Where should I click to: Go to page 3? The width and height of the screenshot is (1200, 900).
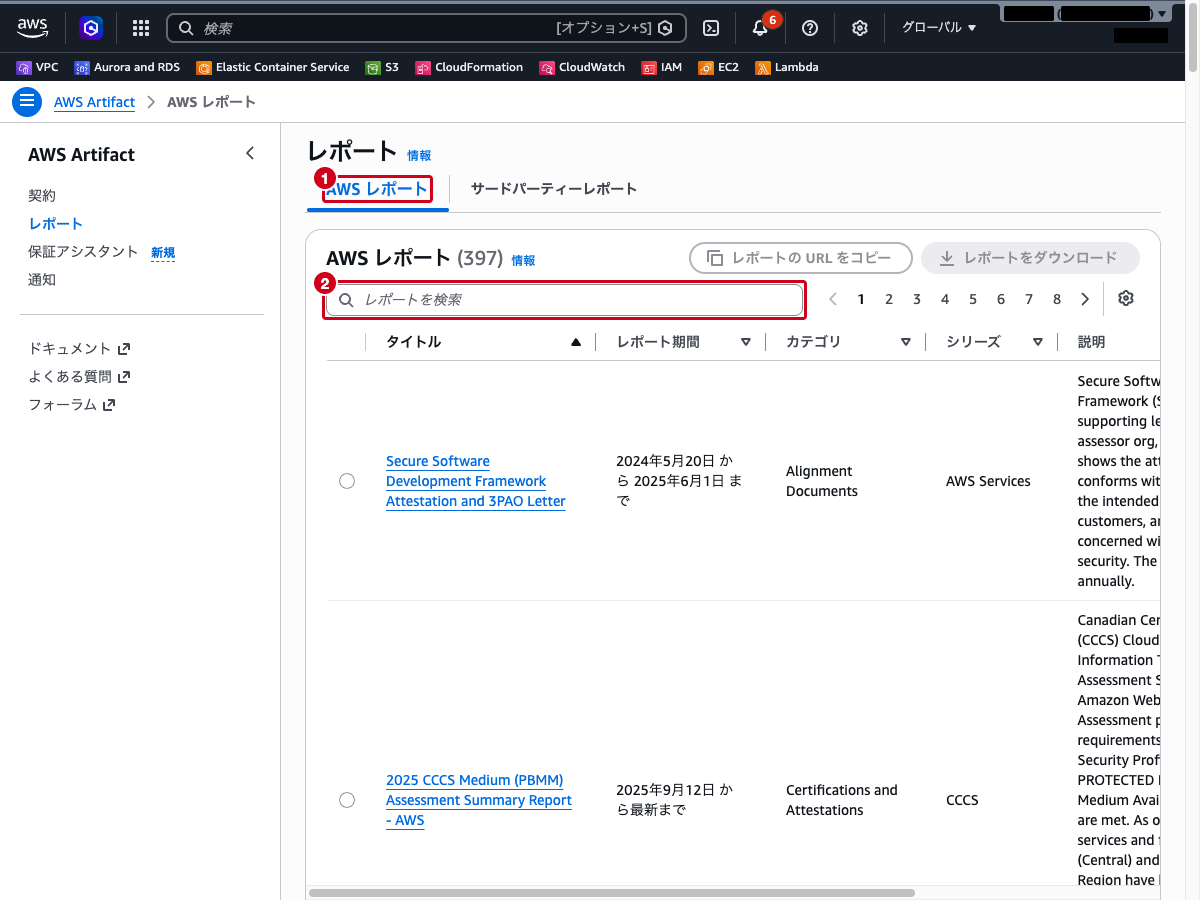(917, 299)
